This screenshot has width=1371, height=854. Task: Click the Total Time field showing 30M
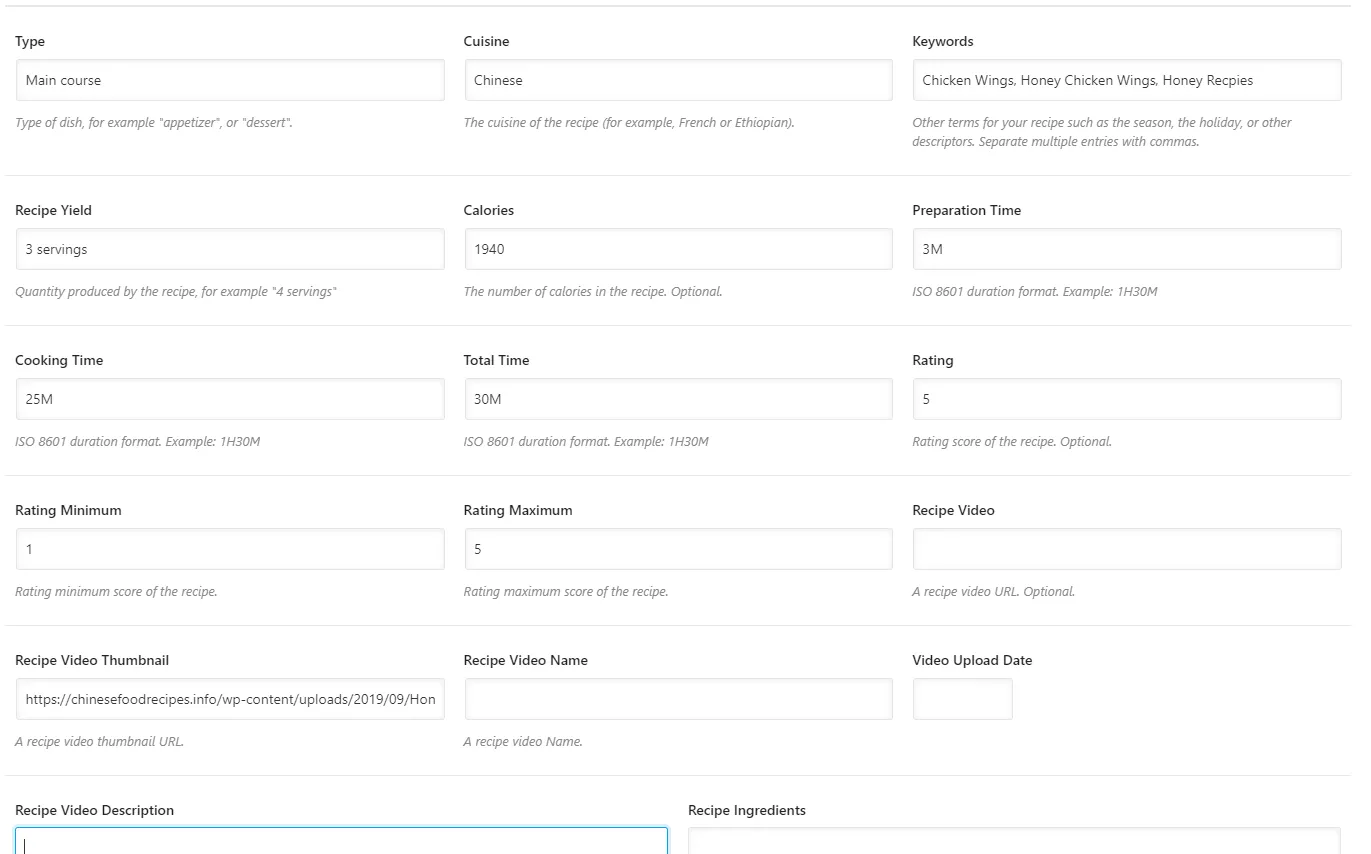(x=678, y=399)
